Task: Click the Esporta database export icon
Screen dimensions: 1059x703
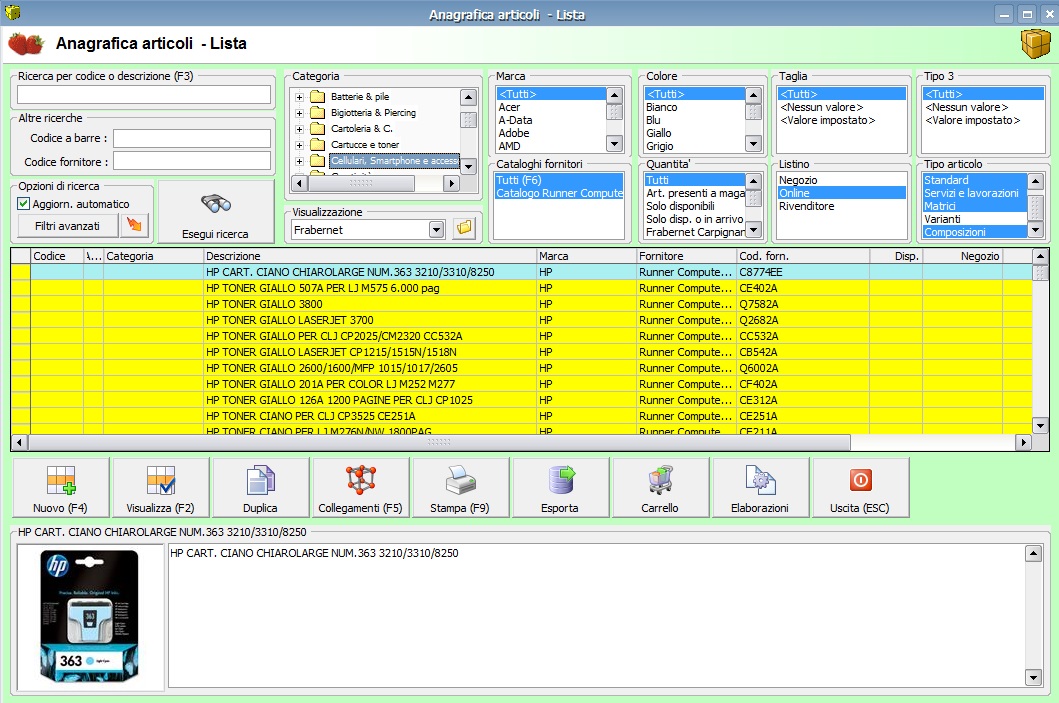Action: tap(561, 480)
